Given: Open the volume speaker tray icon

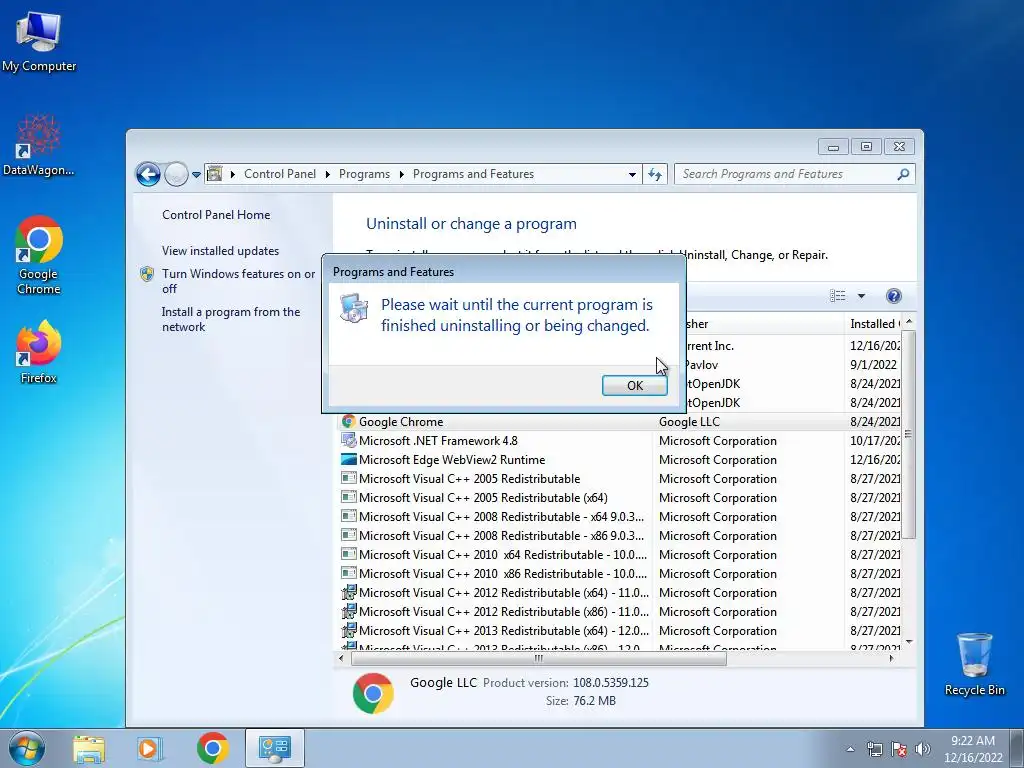Looking at the screenshot, I should pyautogui.click(x=922, y=749).
